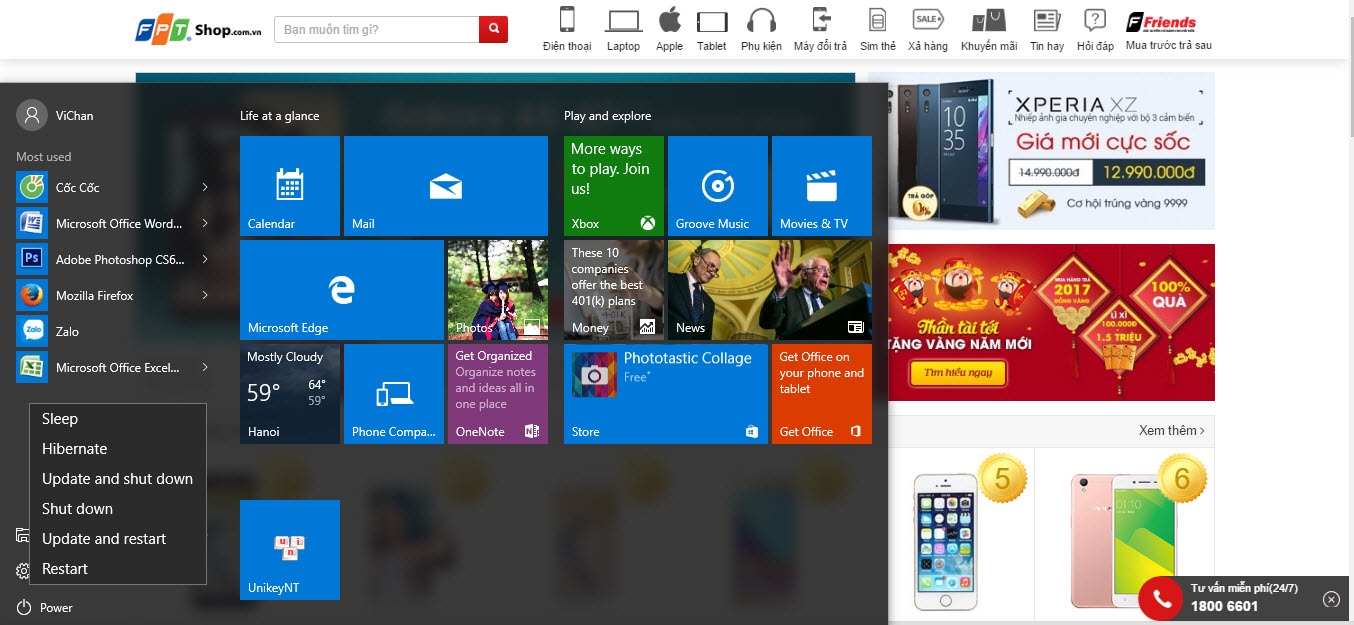This screenshot has width=1354, height=625.
Task: Focus the 'Bạn muốn tìm gì?' search box
Action: [377, 29]
